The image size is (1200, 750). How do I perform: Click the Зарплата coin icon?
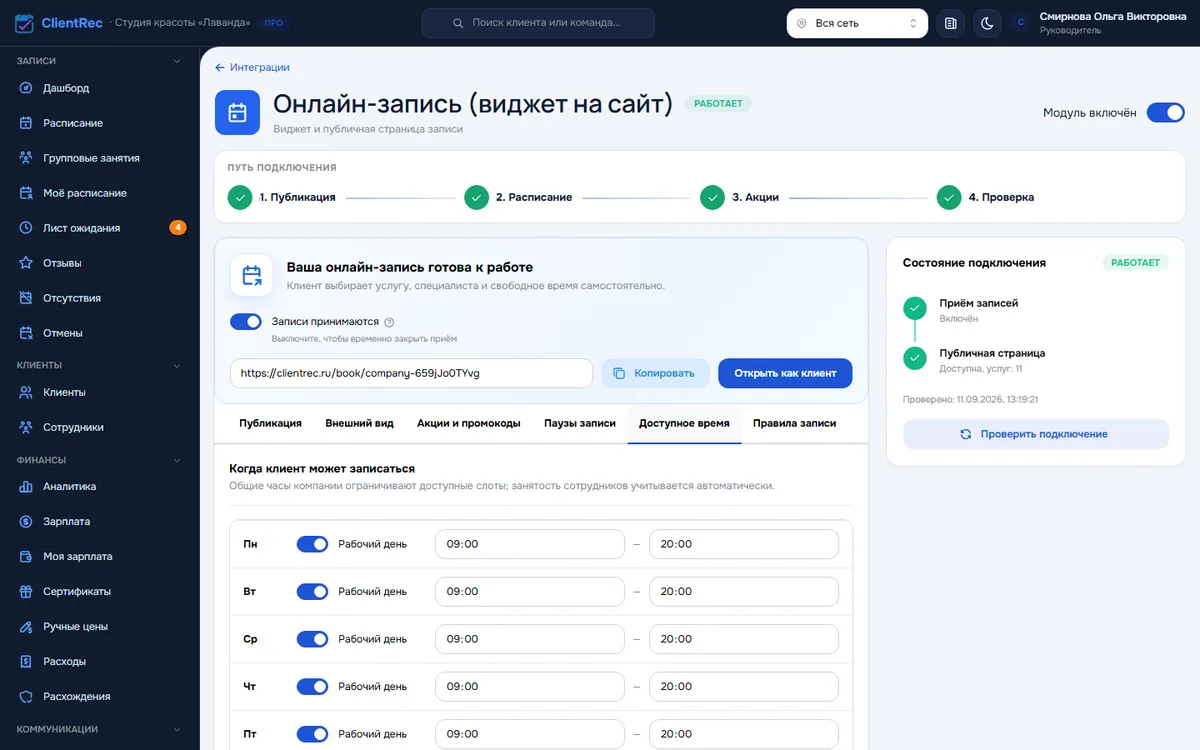26,521
